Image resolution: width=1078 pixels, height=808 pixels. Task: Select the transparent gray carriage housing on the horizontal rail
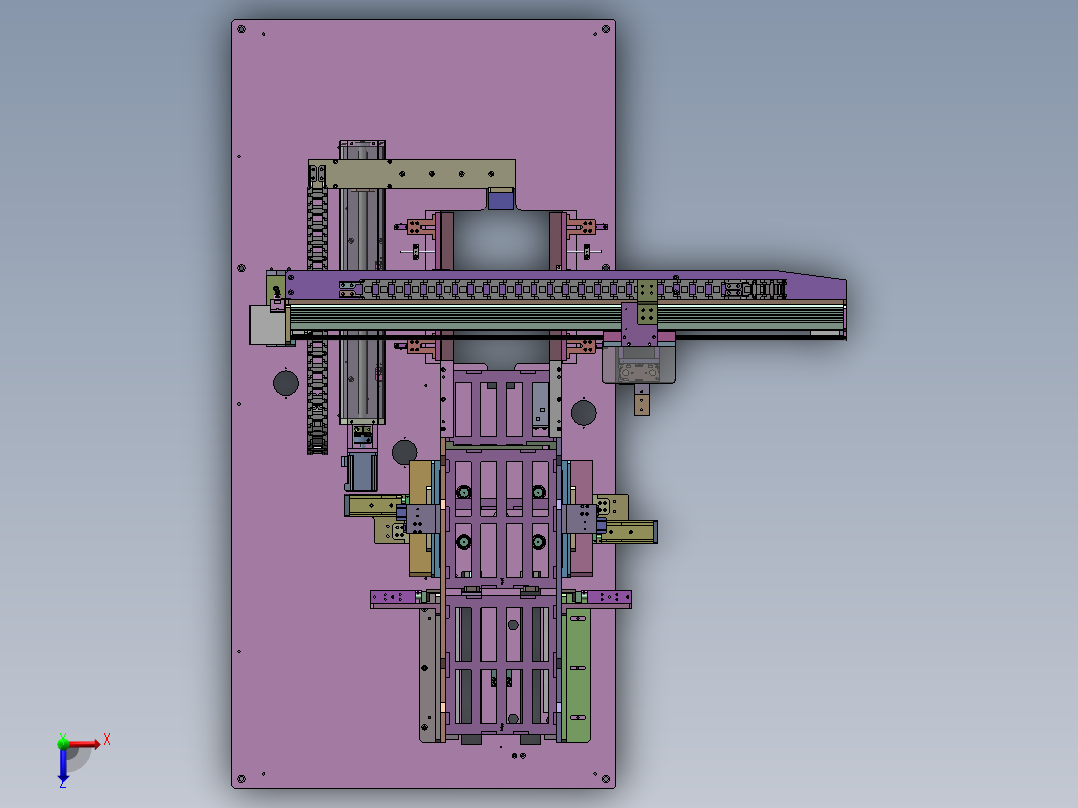tap(639, 364)
